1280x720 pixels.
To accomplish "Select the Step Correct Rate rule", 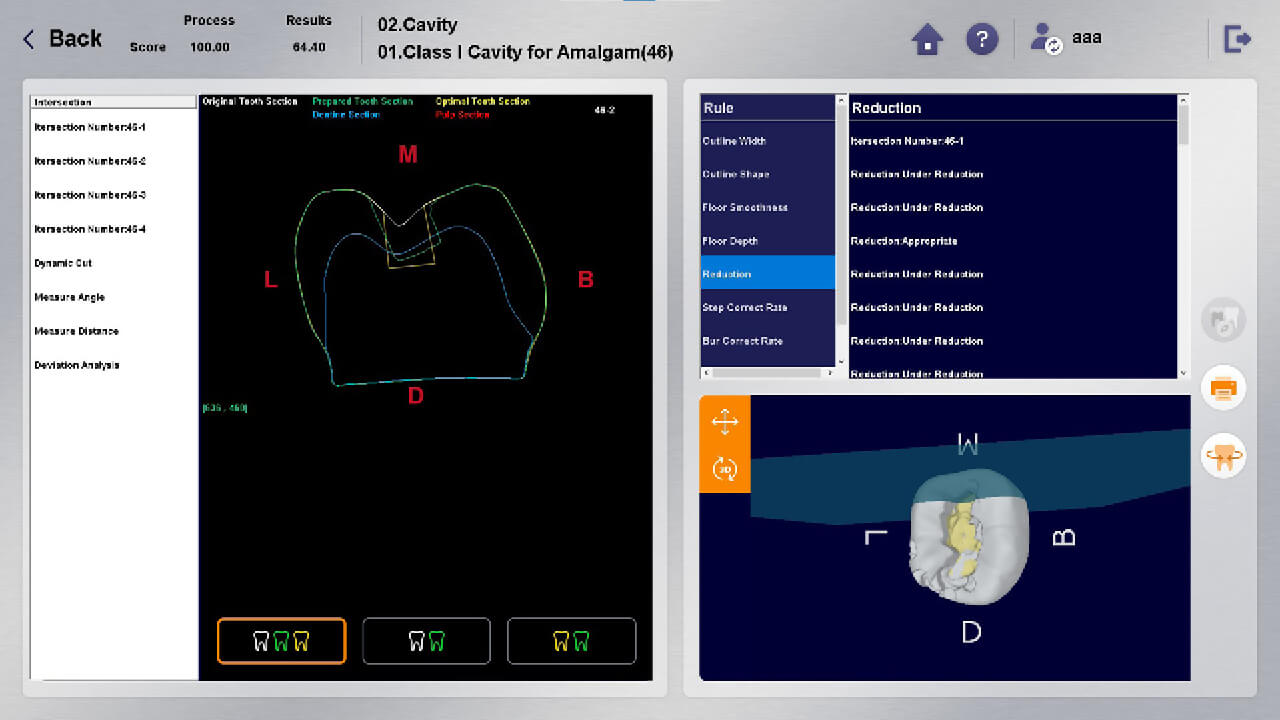I will pos(767,307).
